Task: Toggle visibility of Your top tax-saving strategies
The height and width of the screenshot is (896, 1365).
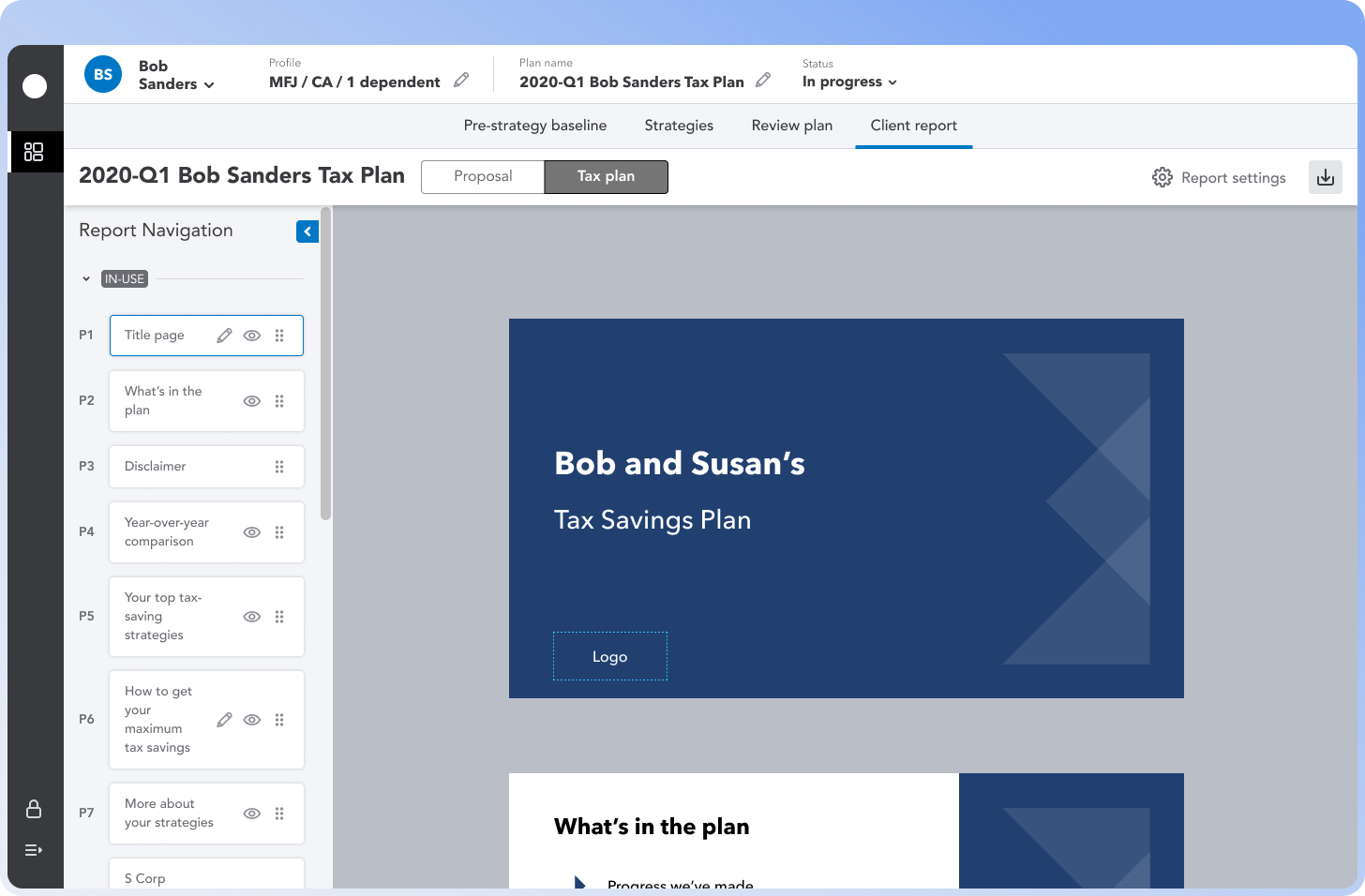Action: pyautogui.click(x=252, y=617)
